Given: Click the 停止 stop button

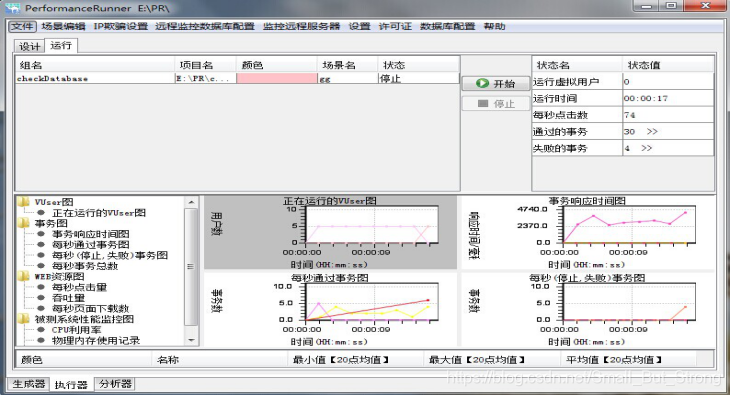Looking at the screenshot, I should (x=496, y=104).
